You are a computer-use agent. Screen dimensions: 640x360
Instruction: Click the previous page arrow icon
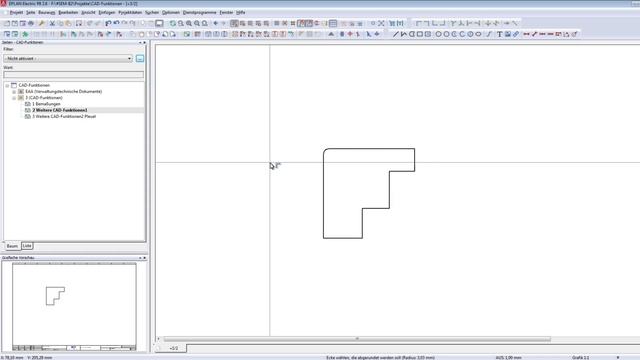[216, 23]
